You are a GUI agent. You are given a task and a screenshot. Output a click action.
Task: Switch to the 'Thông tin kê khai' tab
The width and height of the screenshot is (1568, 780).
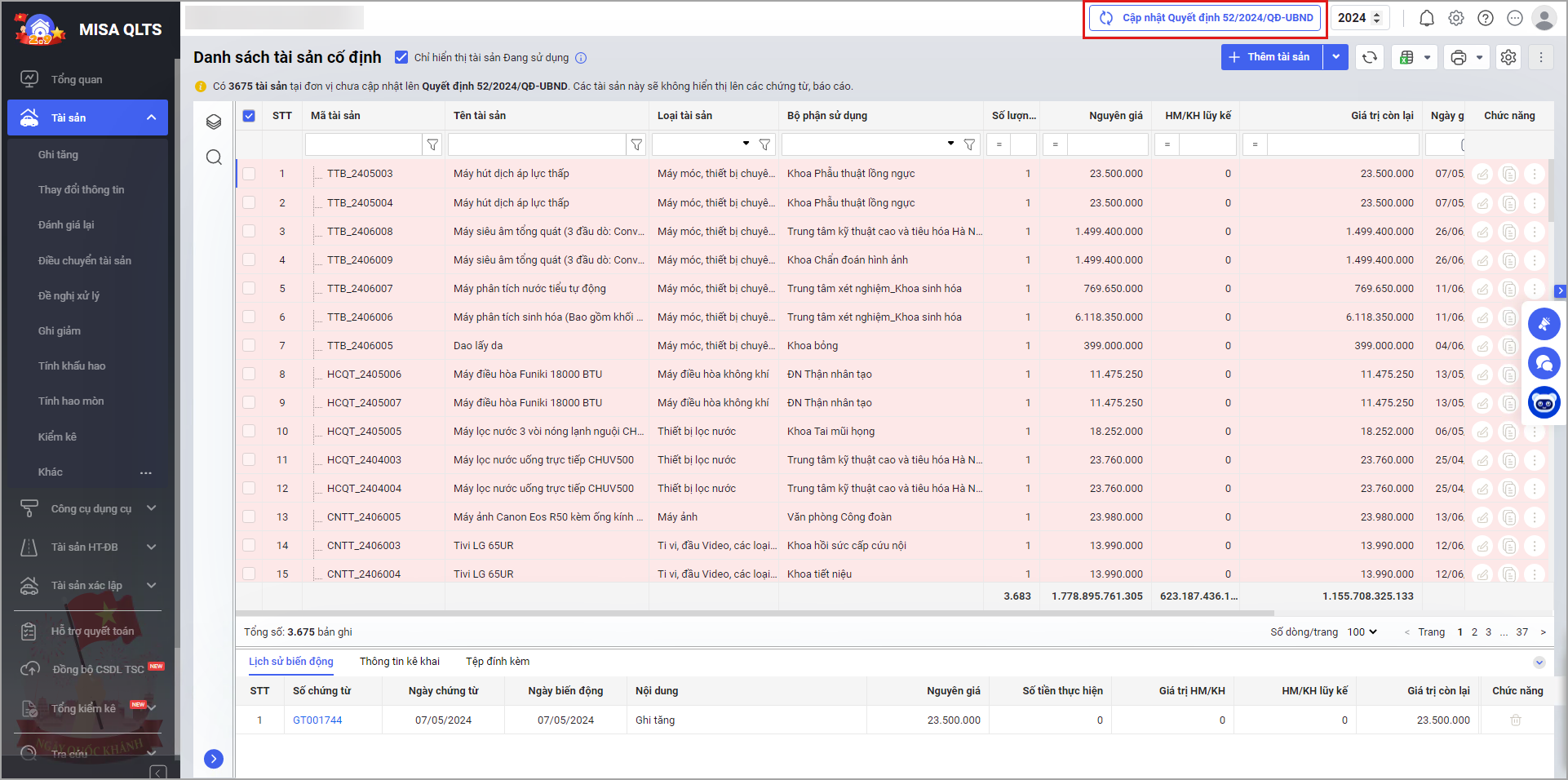[x=399, y=662]
